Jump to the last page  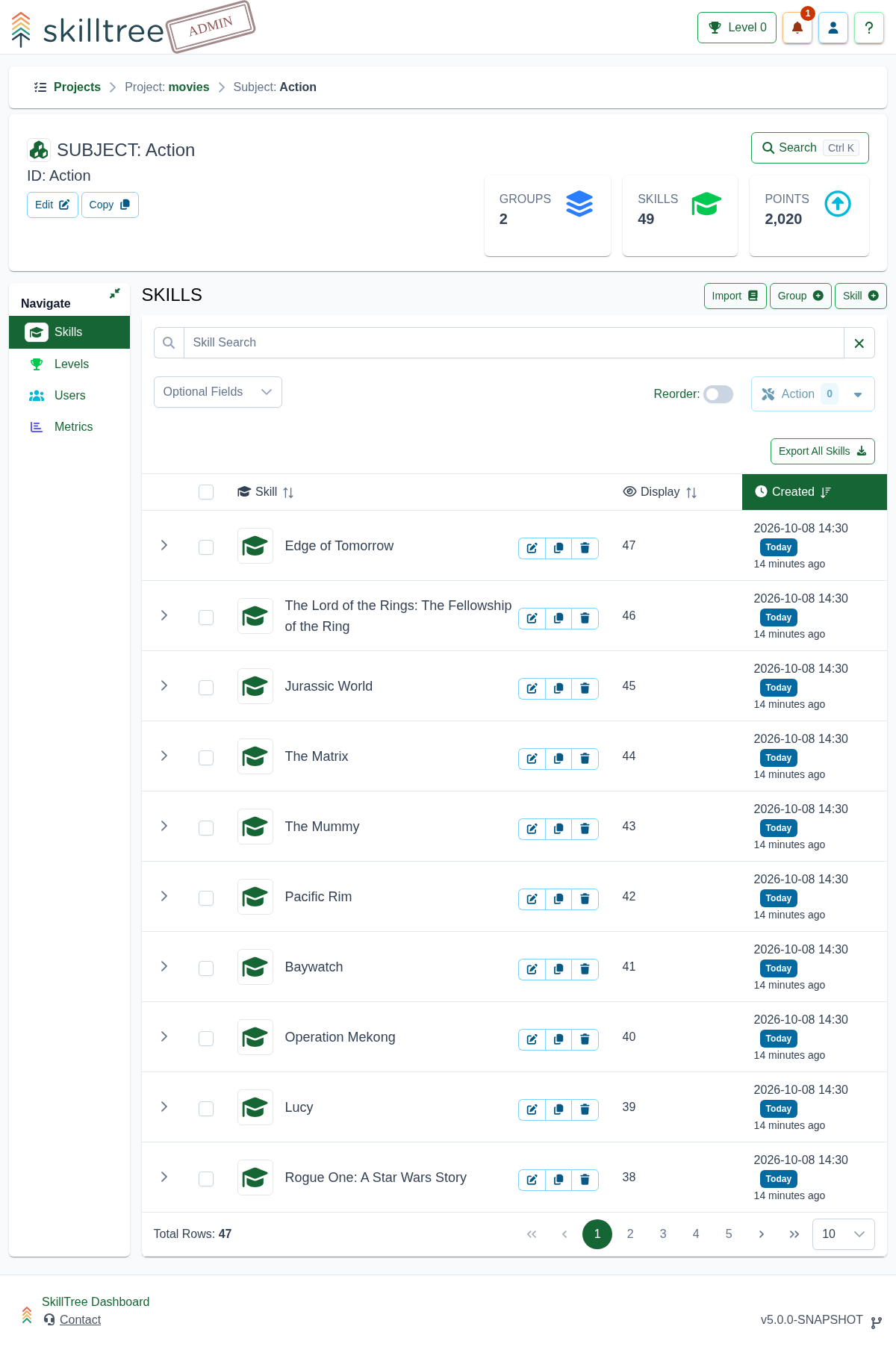click(x=794, y=1234)
